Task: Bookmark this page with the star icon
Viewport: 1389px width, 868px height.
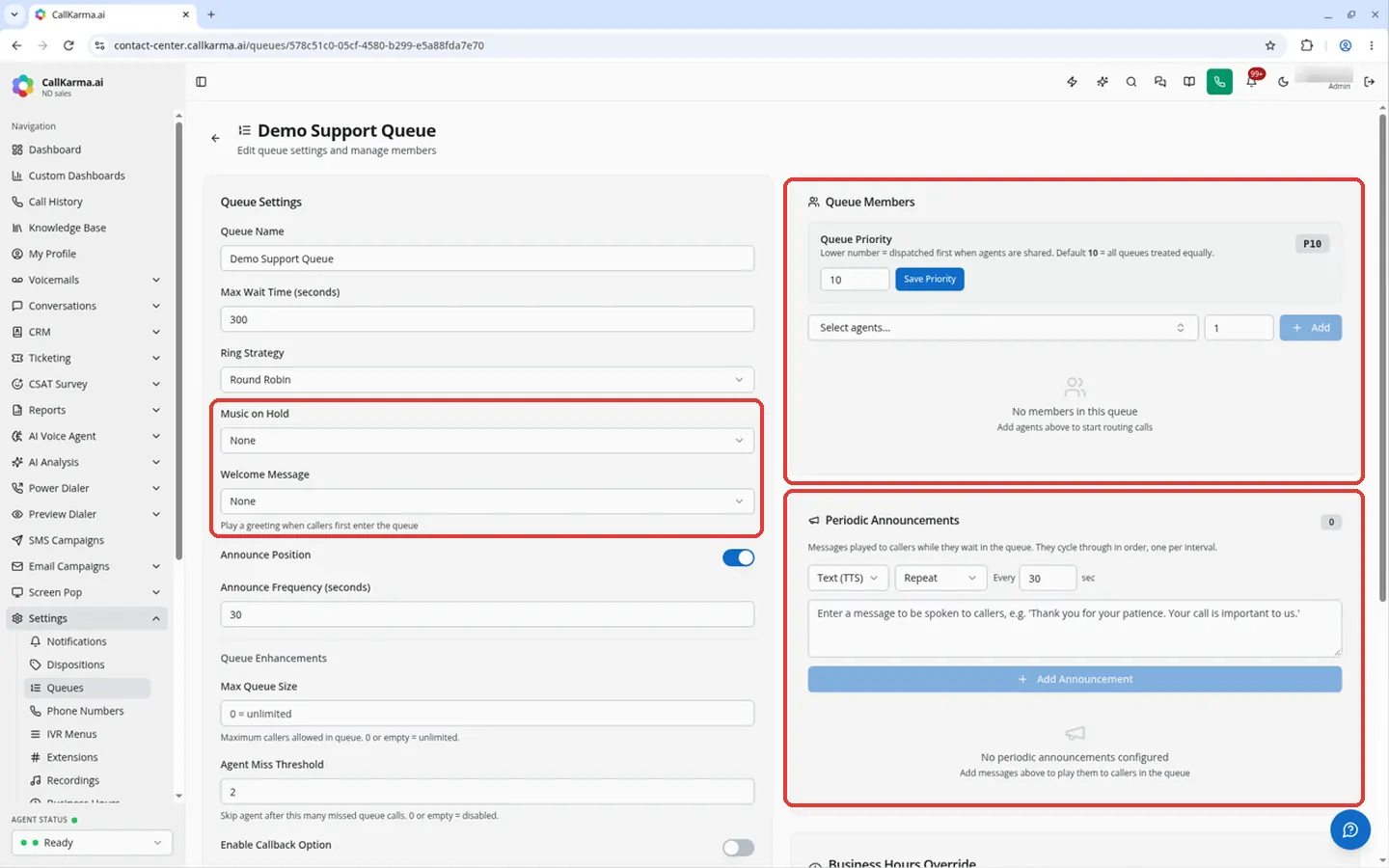Action: [x=1270, y=45]
